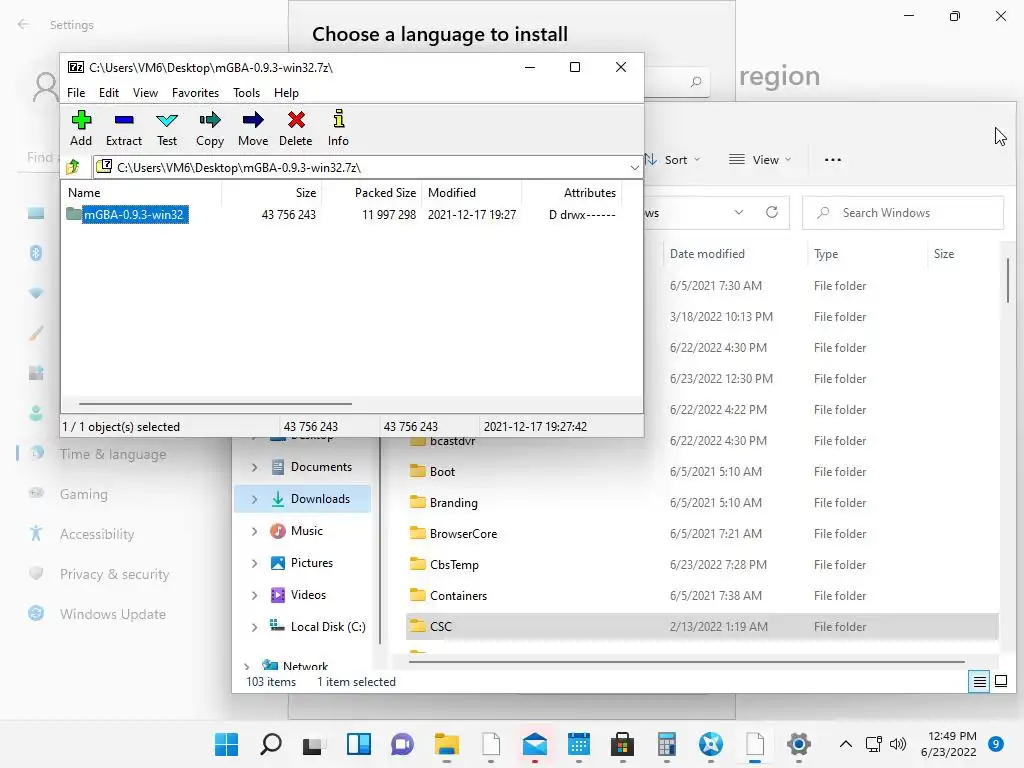Select Music in the navigation pane

tap(307, 531)
